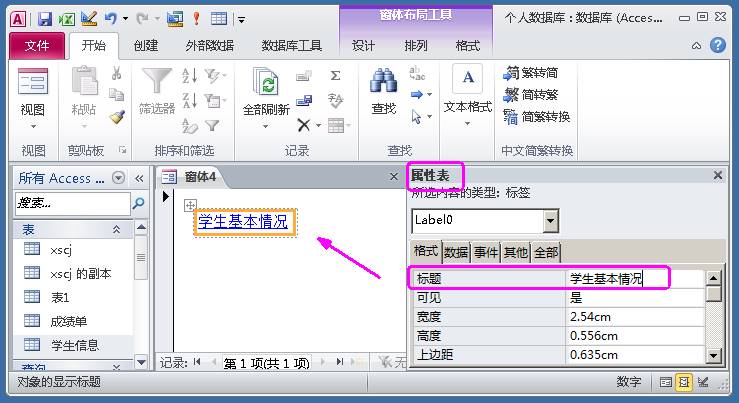
Task: Switch to design view icon in status bar
Action: click(703, 382)
